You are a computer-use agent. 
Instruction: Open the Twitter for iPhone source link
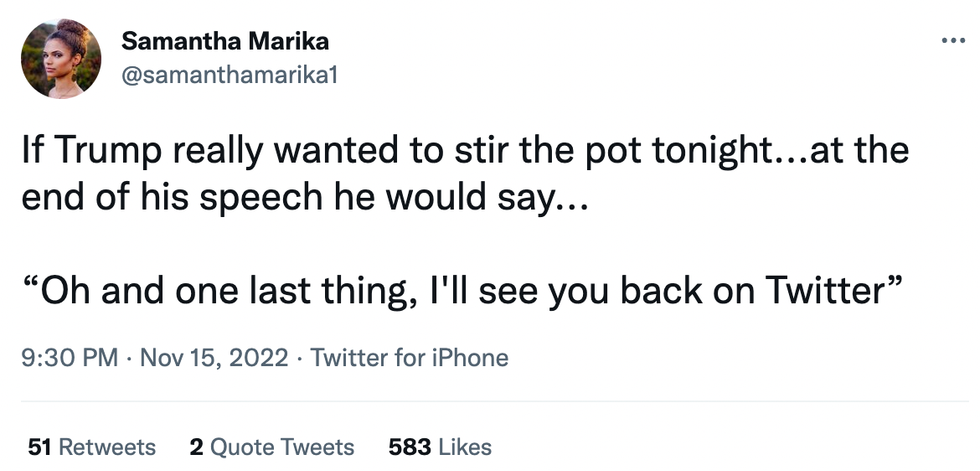tap(409, 357)
